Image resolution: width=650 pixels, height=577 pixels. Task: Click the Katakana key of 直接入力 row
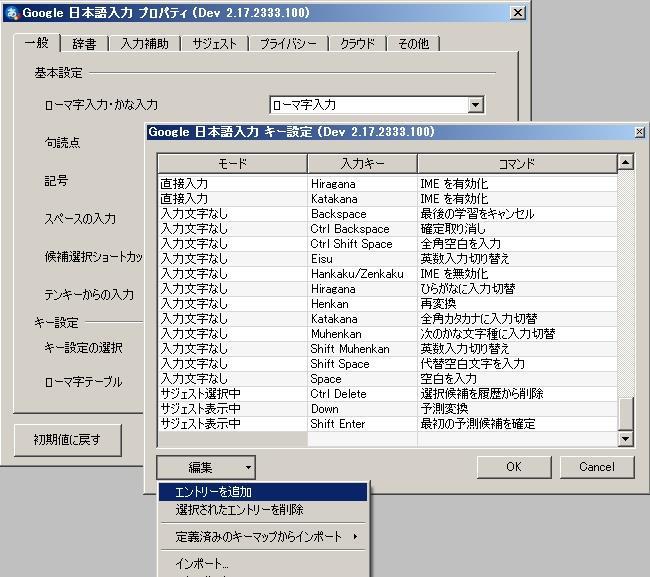tap(362, 199)
